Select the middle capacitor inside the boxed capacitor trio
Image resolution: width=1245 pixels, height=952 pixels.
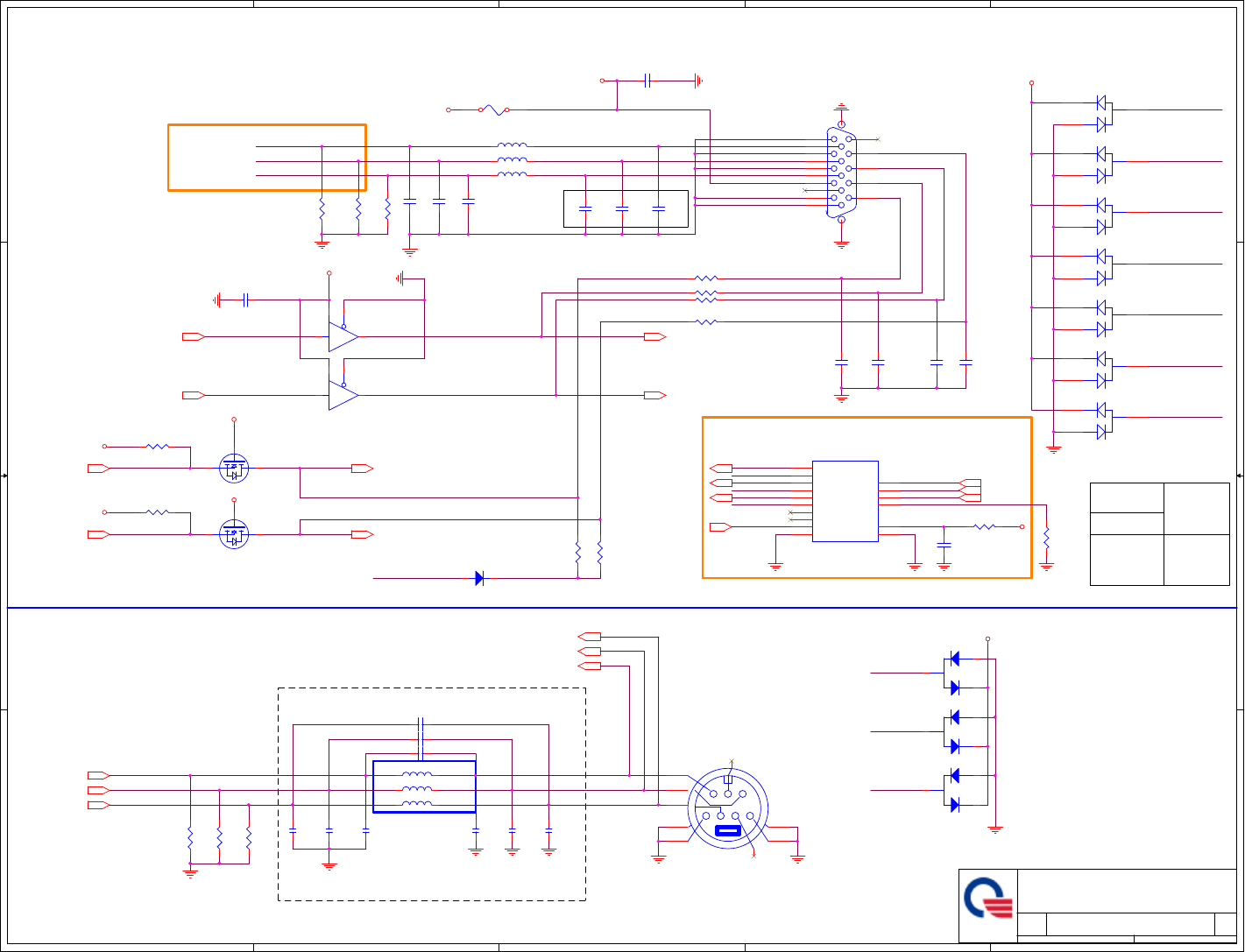coord(622,208)
